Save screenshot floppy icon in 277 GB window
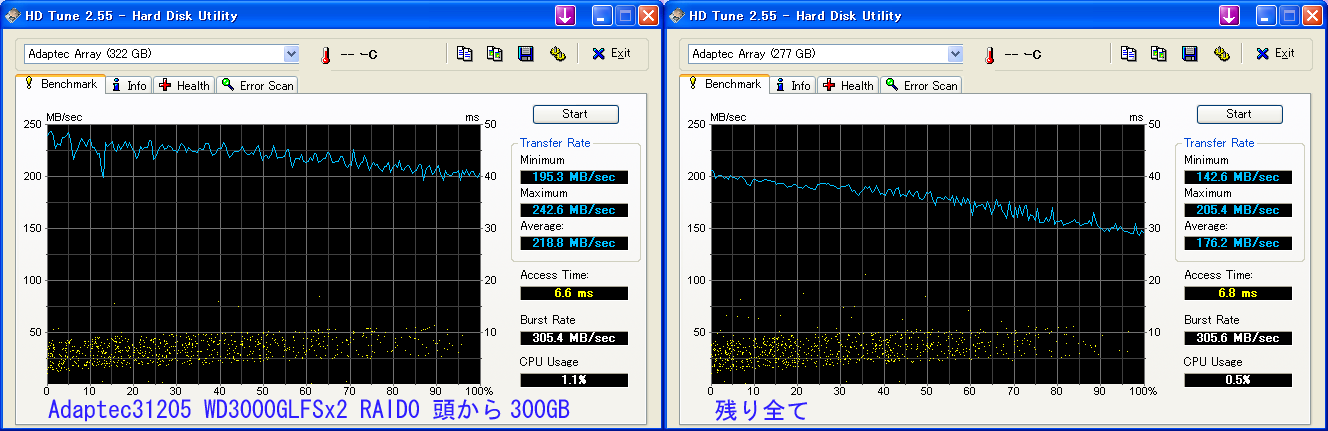Image resolution: width=1328 pixels, height=431 pixels. [1190, 53]
